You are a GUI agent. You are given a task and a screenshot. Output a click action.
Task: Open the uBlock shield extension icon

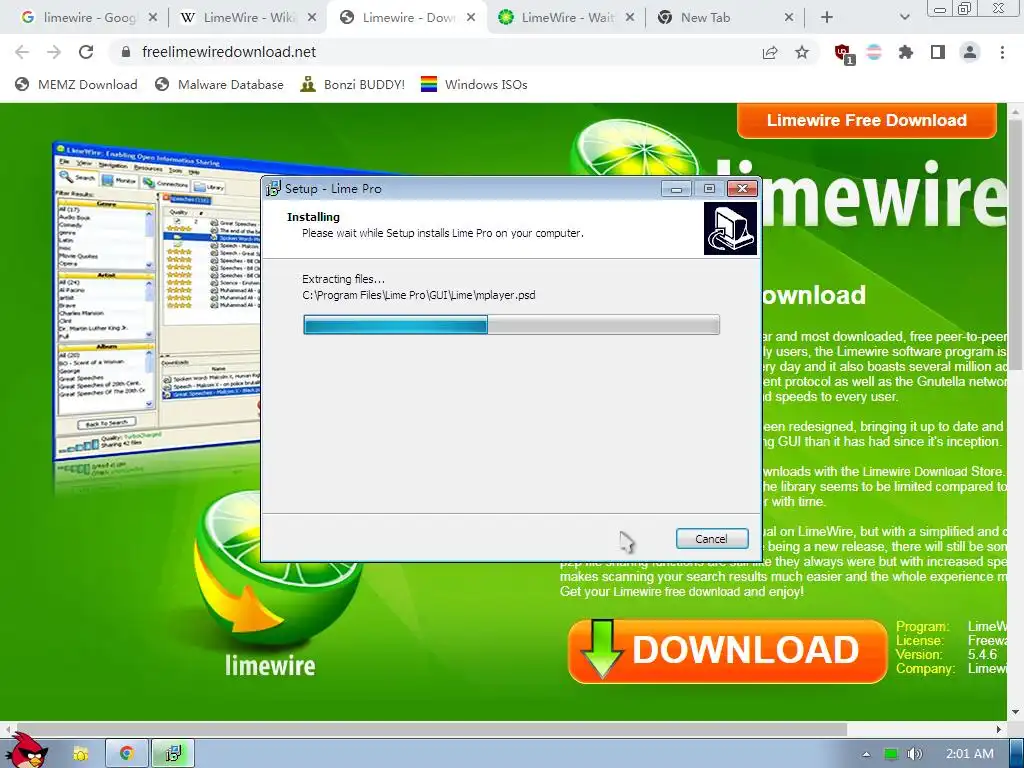pyautogui.click(x=844, y=54)
